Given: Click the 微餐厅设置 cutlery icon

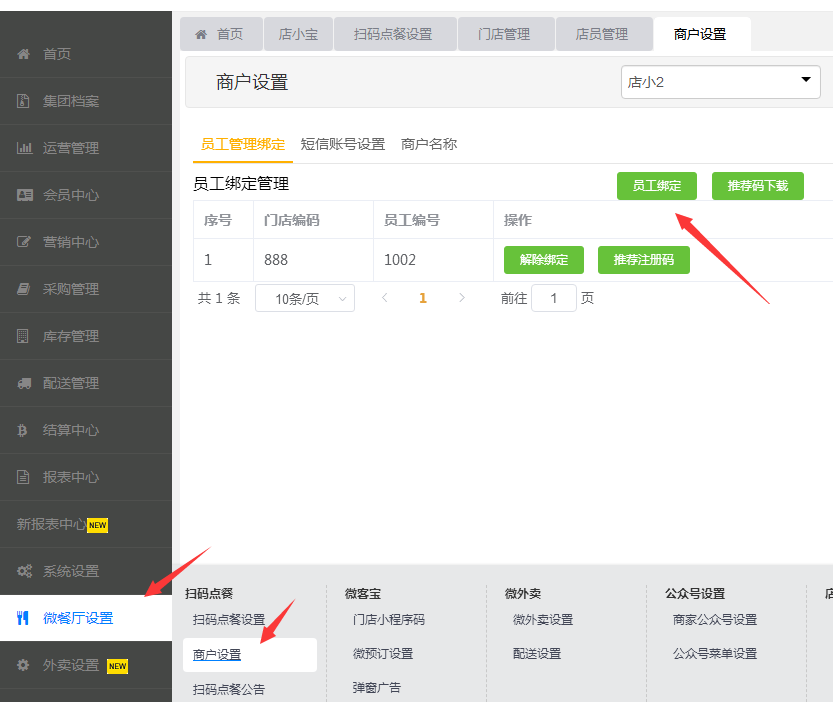Looking at the screenshot, I should (x=22, y=618).
